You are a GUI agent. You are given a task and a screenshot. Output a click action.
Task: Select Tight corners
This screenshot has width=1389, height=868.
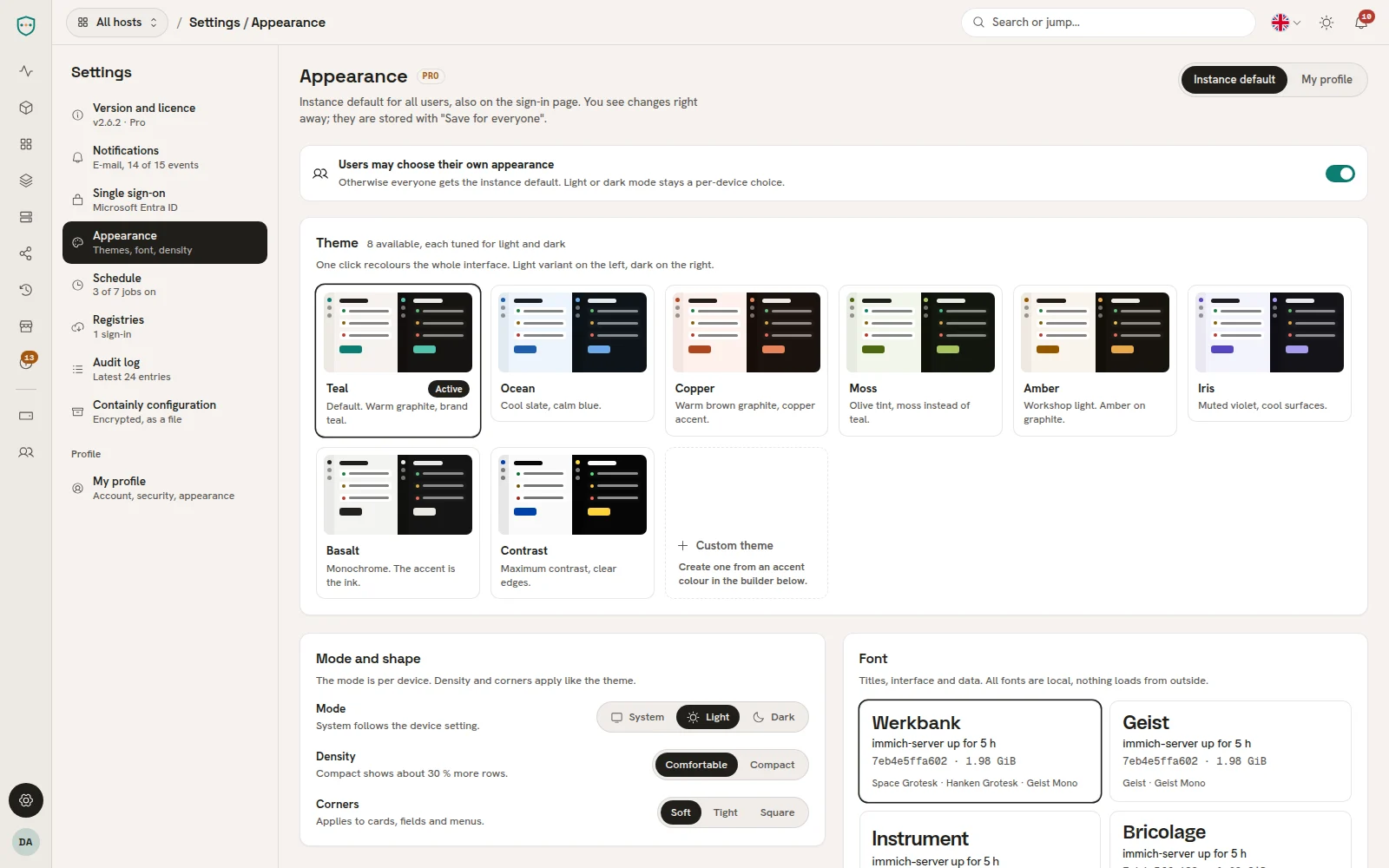725,812
